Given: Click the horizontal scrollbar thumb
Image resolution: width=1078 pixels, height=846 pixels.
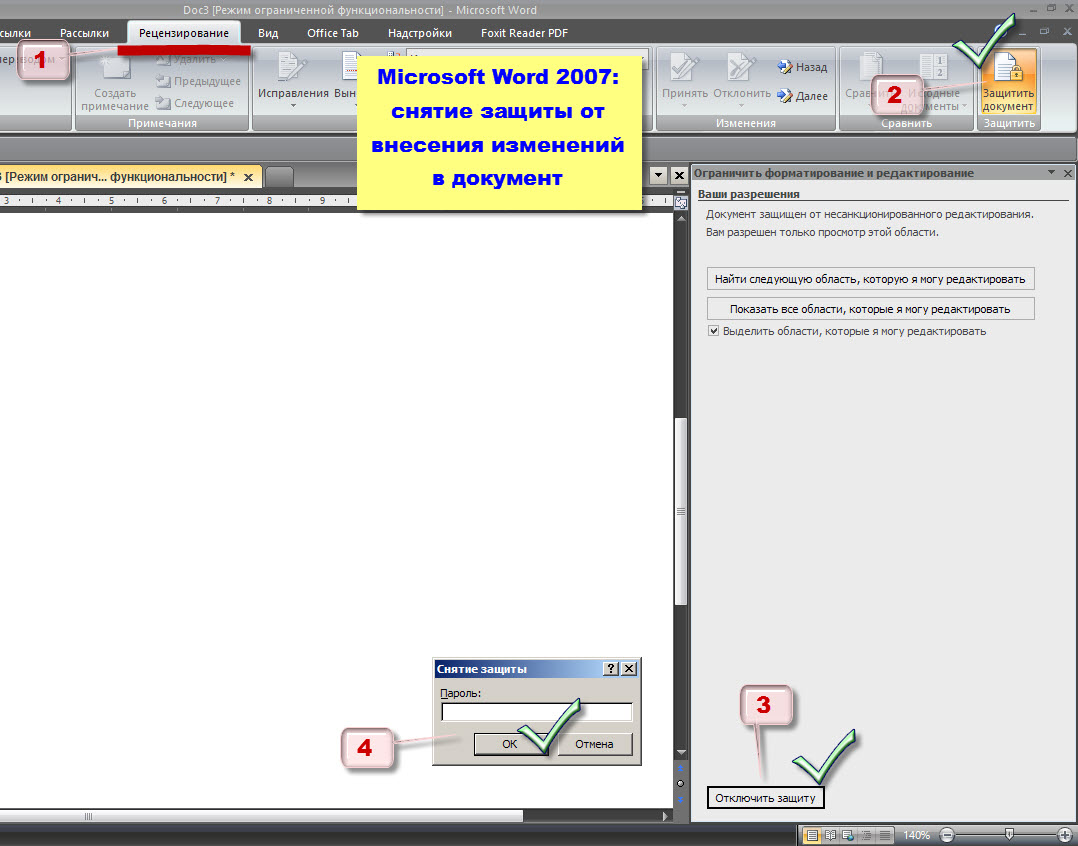Looking at the screenshot, I should tap(261, 816).
